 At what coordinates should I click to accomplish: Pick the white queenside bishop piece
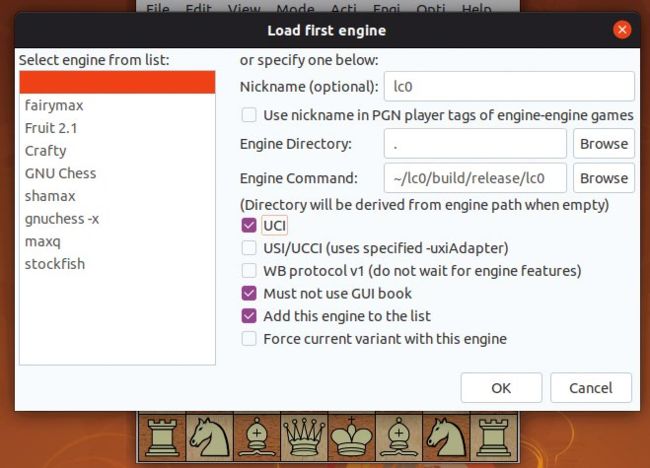click(x=257, y=438)
